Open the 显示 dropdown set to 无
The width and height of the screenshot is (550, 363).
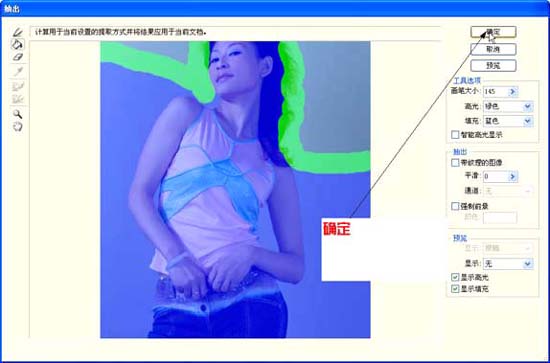508,264
